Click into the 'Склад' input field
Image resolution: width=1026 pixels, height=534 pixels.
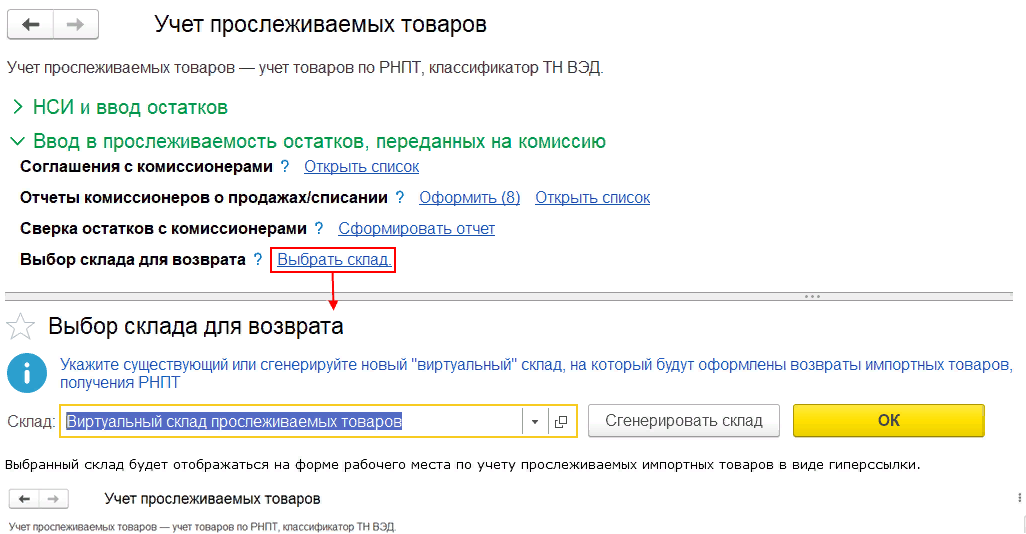(x=290, y=421)
